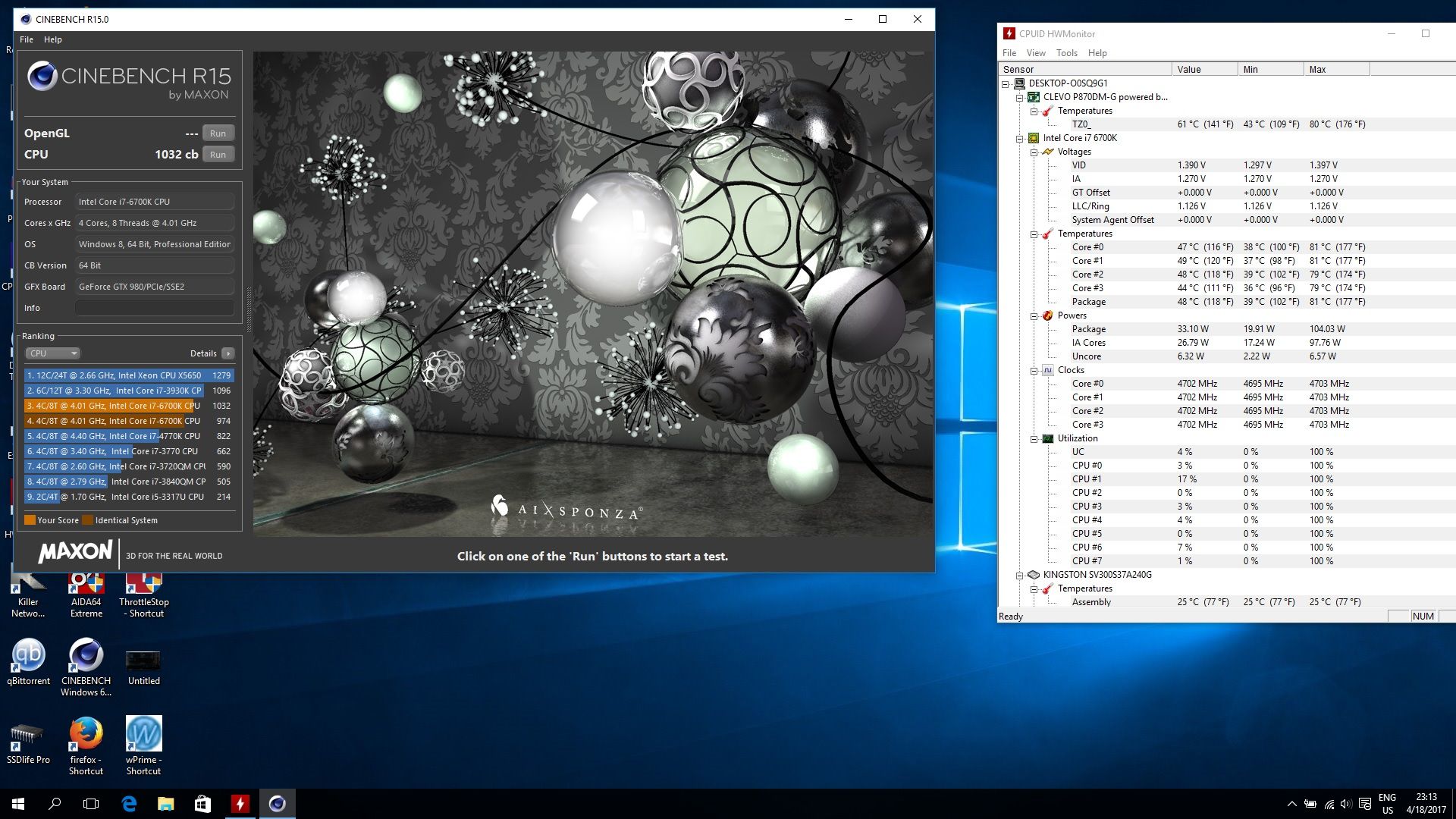Click the orange Your Score swatch
The image size is (1456, 819).
click(x=30, y=520)
